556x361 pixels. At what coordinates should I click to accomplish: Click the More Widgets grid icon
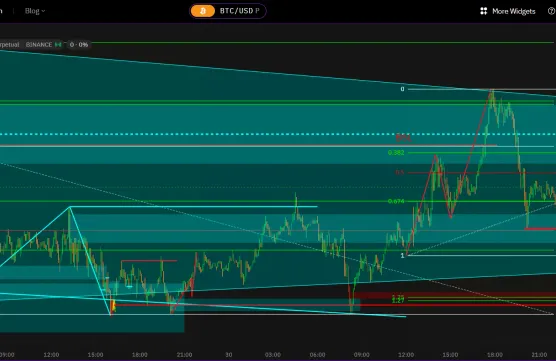coord(483,11)
